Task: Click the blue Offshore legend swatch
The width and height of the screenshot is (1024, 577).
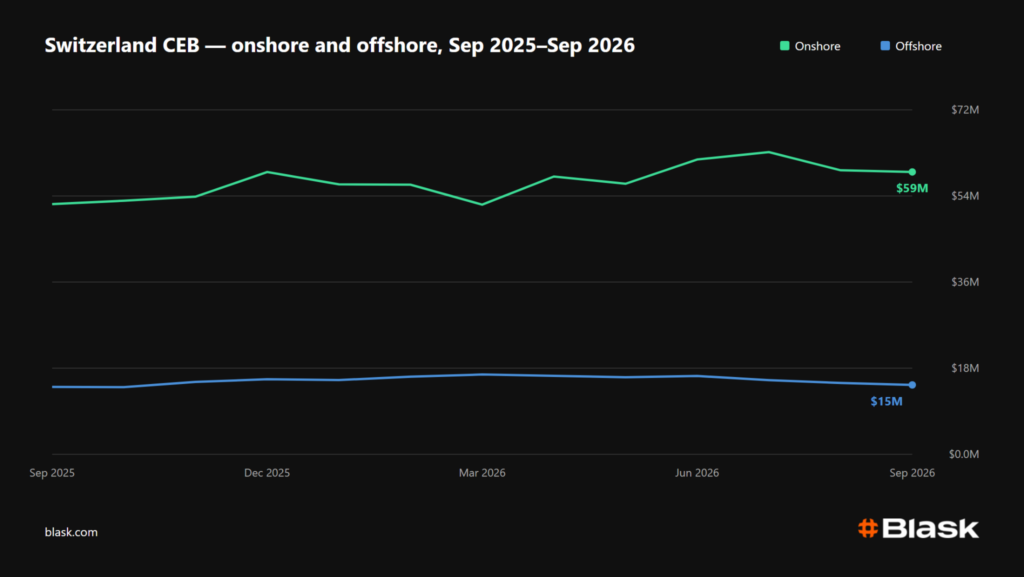Action: [x=885, y=46]
